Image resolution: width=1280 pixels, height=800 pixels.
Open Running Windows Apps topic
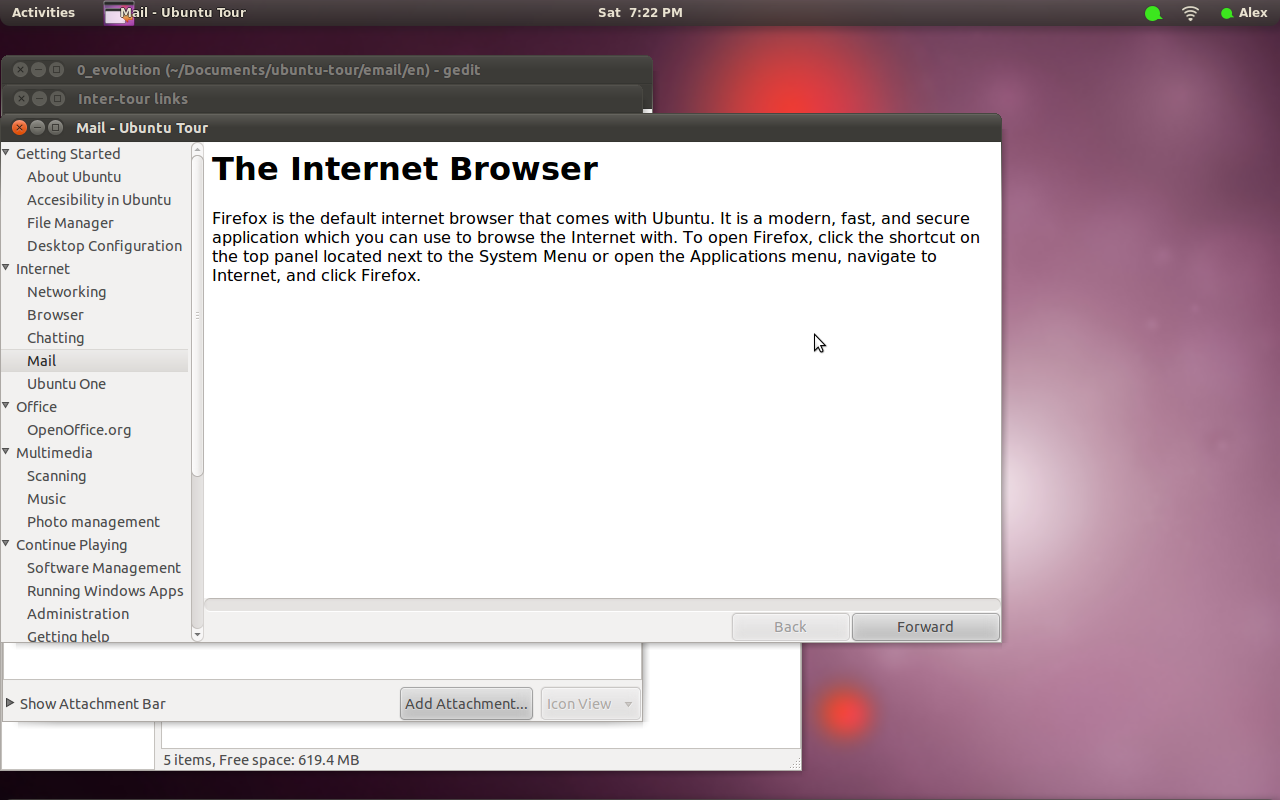(105, 591)
